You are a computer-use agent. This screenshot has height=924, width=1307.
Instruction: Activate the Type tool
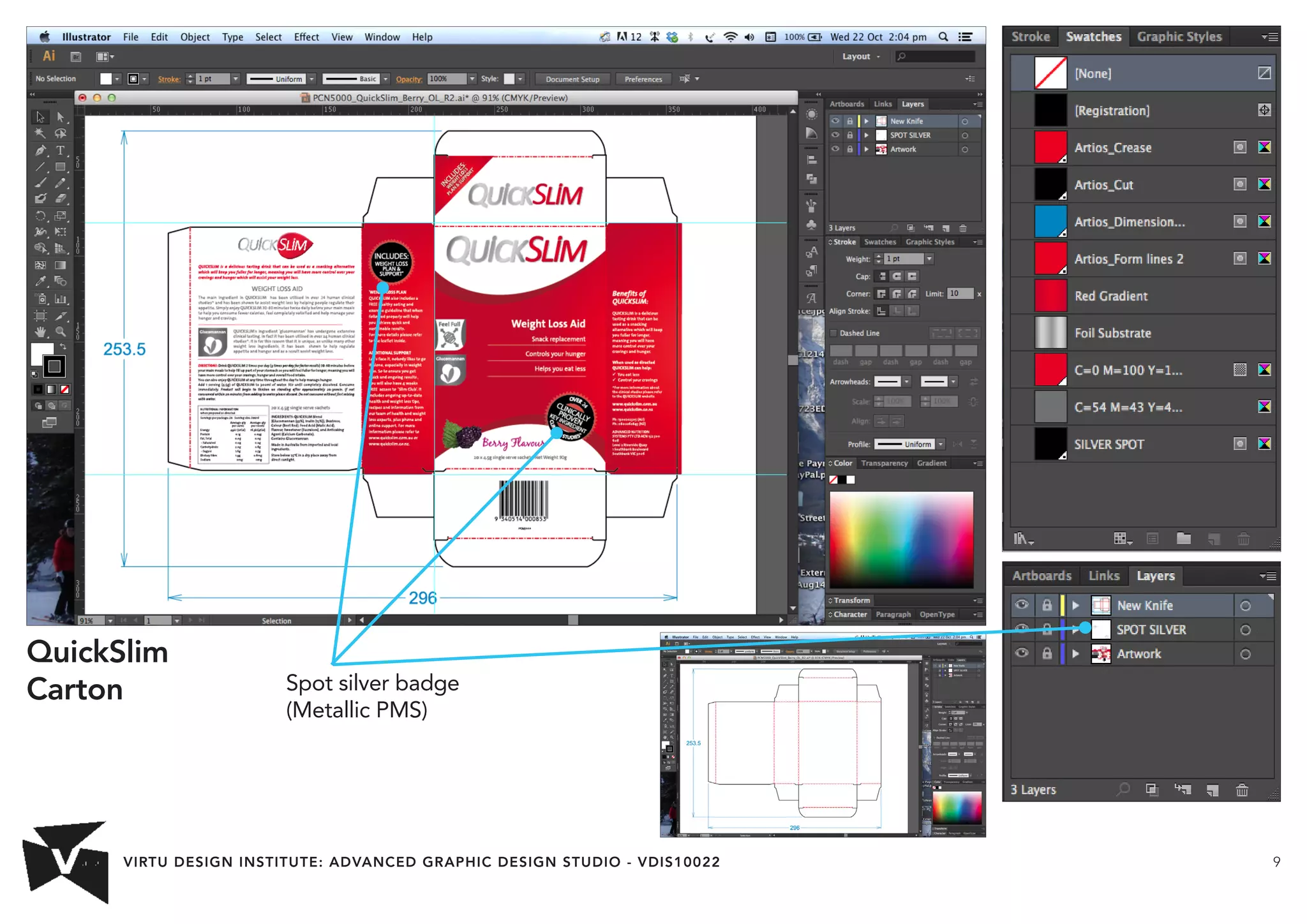pos(61,151)
